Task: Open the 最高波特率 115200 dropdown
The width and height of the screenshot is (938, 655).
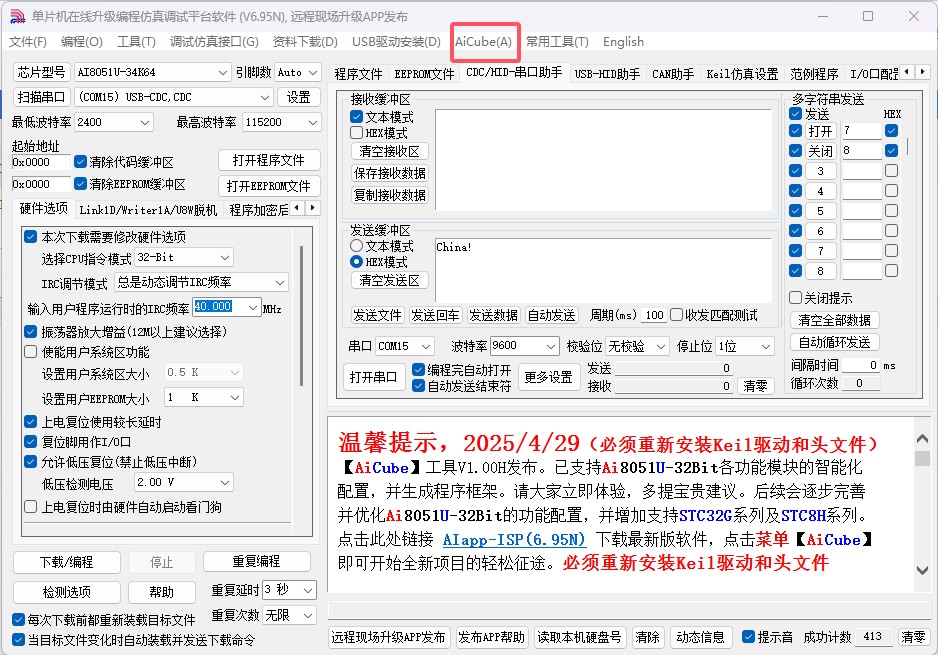Action: (282, 122)
